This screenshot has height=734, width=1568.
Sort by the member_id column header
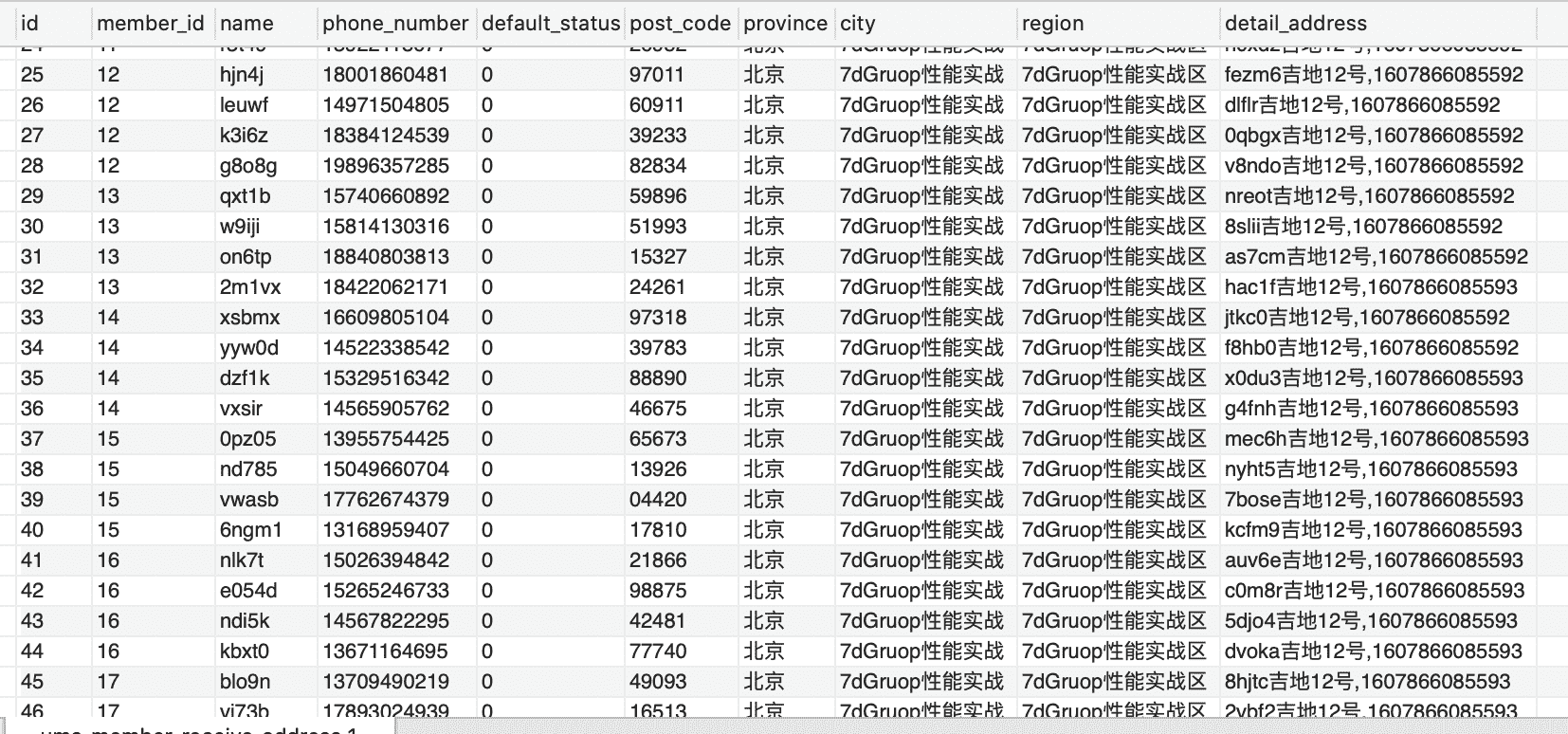[150, 24]
